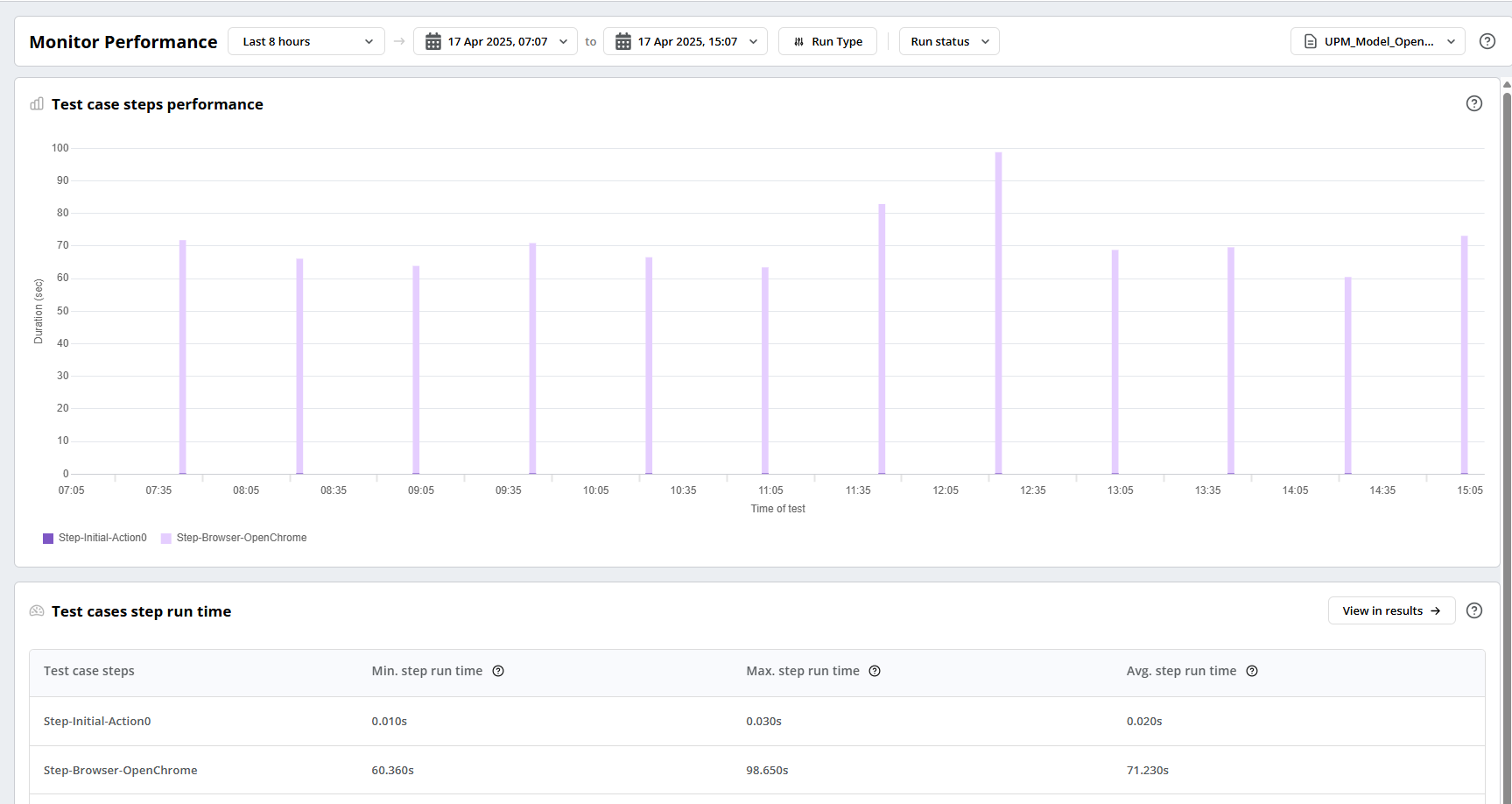This screenshot has height=804, width=1512.
Task: Open help for Test case steps performance
Action: [1474, 103]
